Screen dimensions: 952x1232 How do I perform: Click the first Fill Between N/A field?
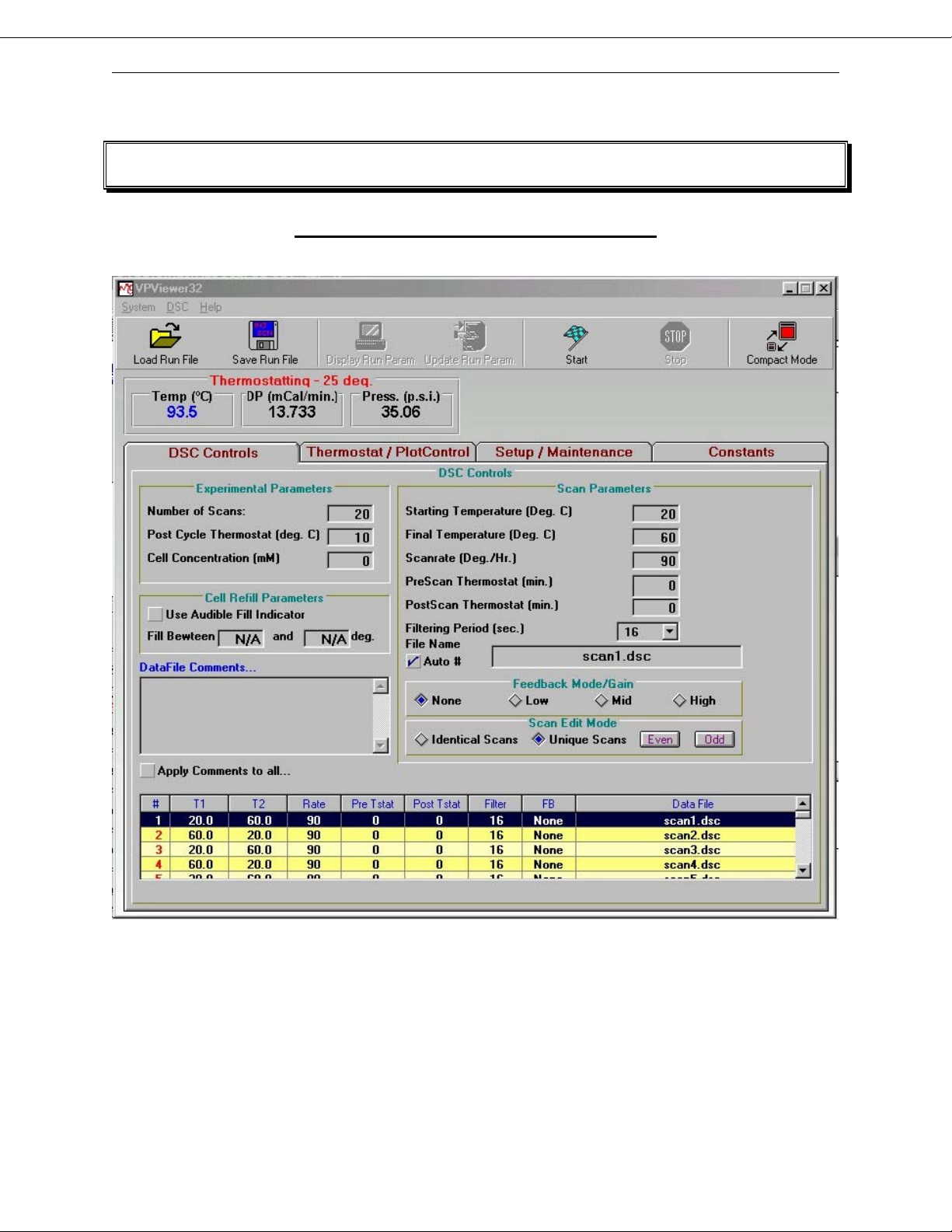(x=241, y=639)
